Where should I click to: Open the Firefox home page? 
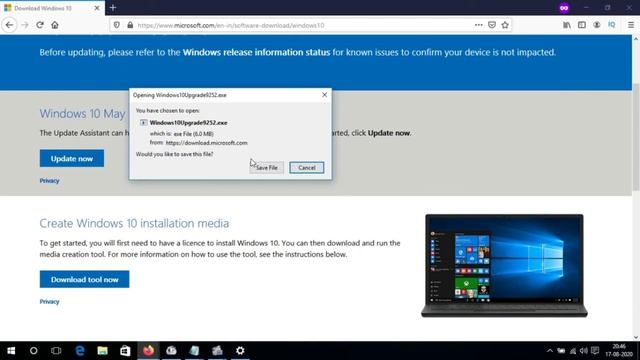(55, 25)
